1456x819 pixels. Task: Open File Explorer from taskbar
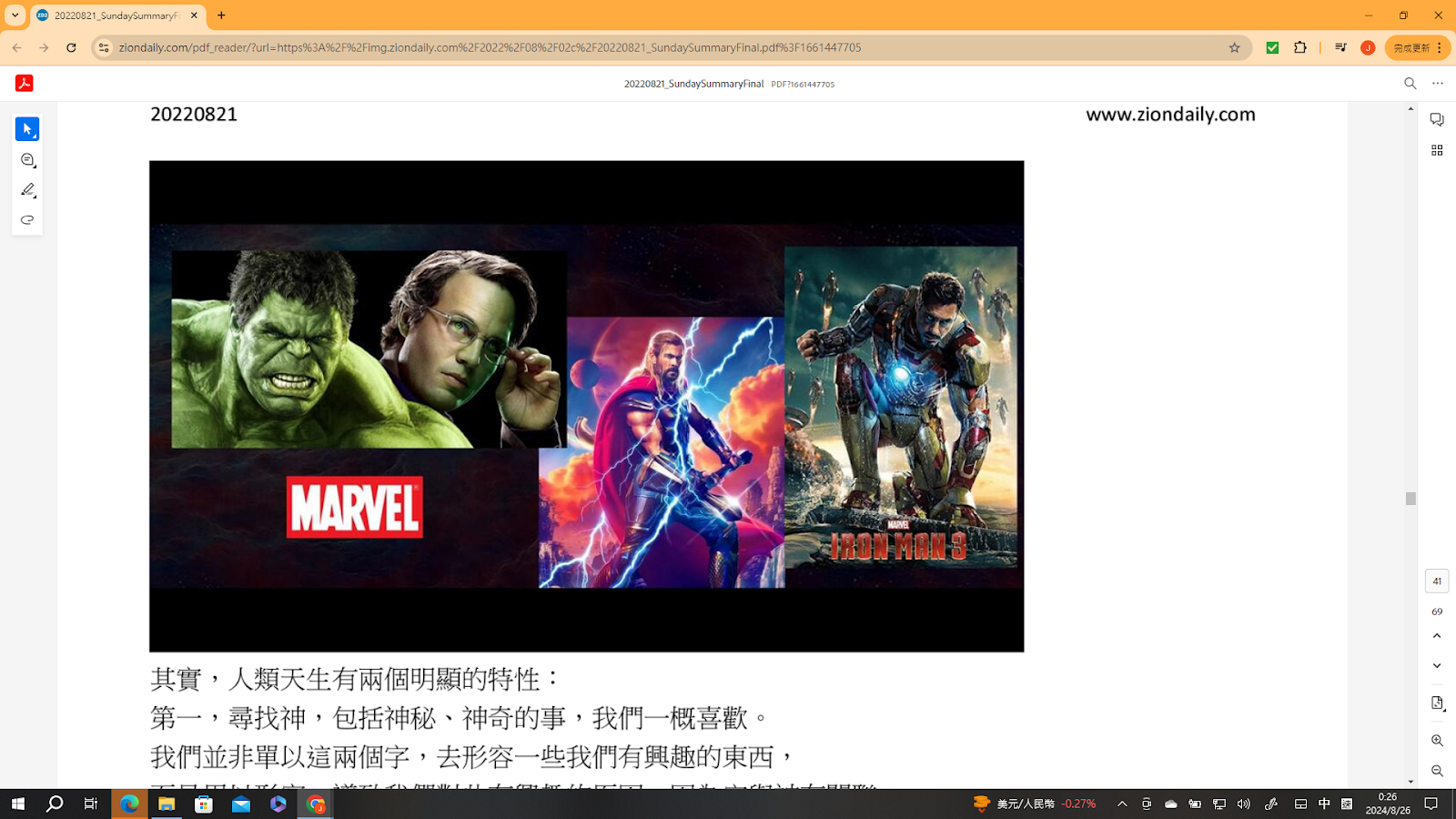point(167,804)
